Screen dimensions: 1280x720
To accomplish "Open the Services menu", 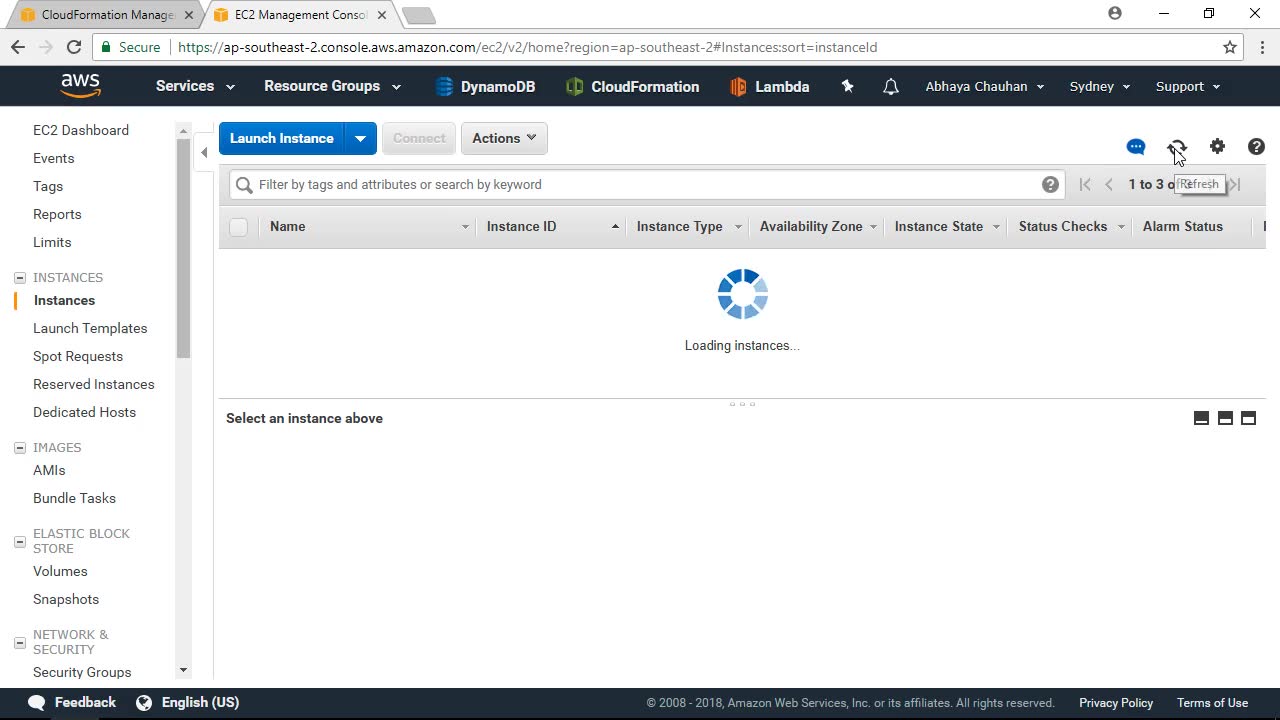I will tap(195, 86).
